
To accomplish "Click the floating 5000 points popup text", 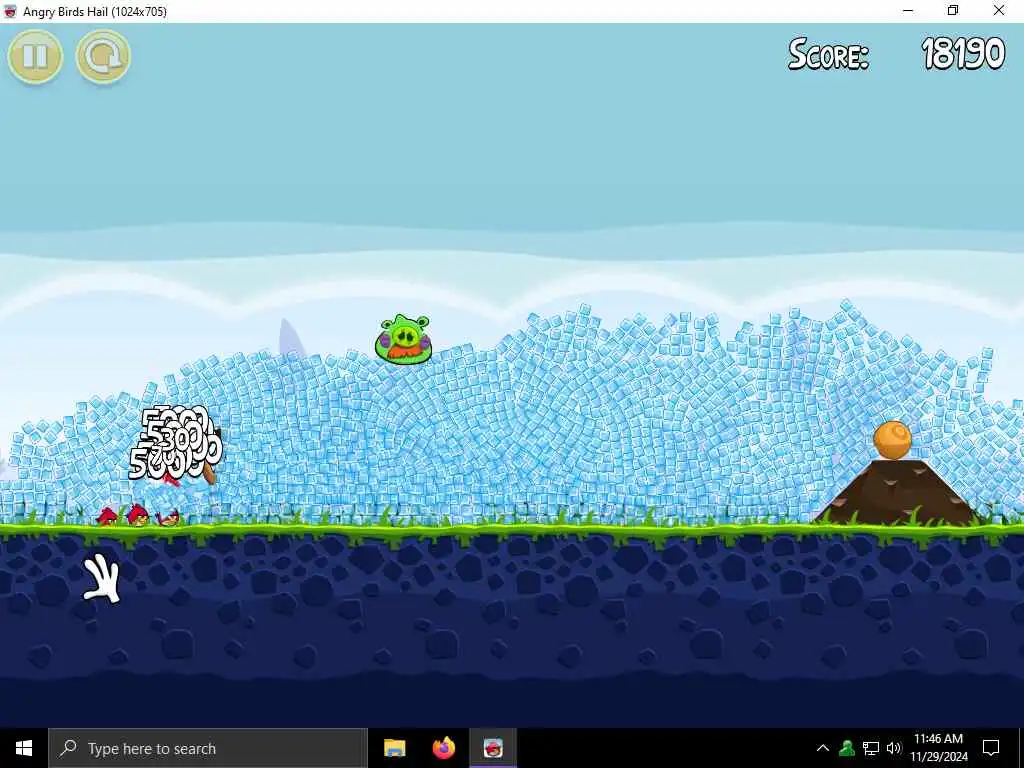I will coord(175,443).
